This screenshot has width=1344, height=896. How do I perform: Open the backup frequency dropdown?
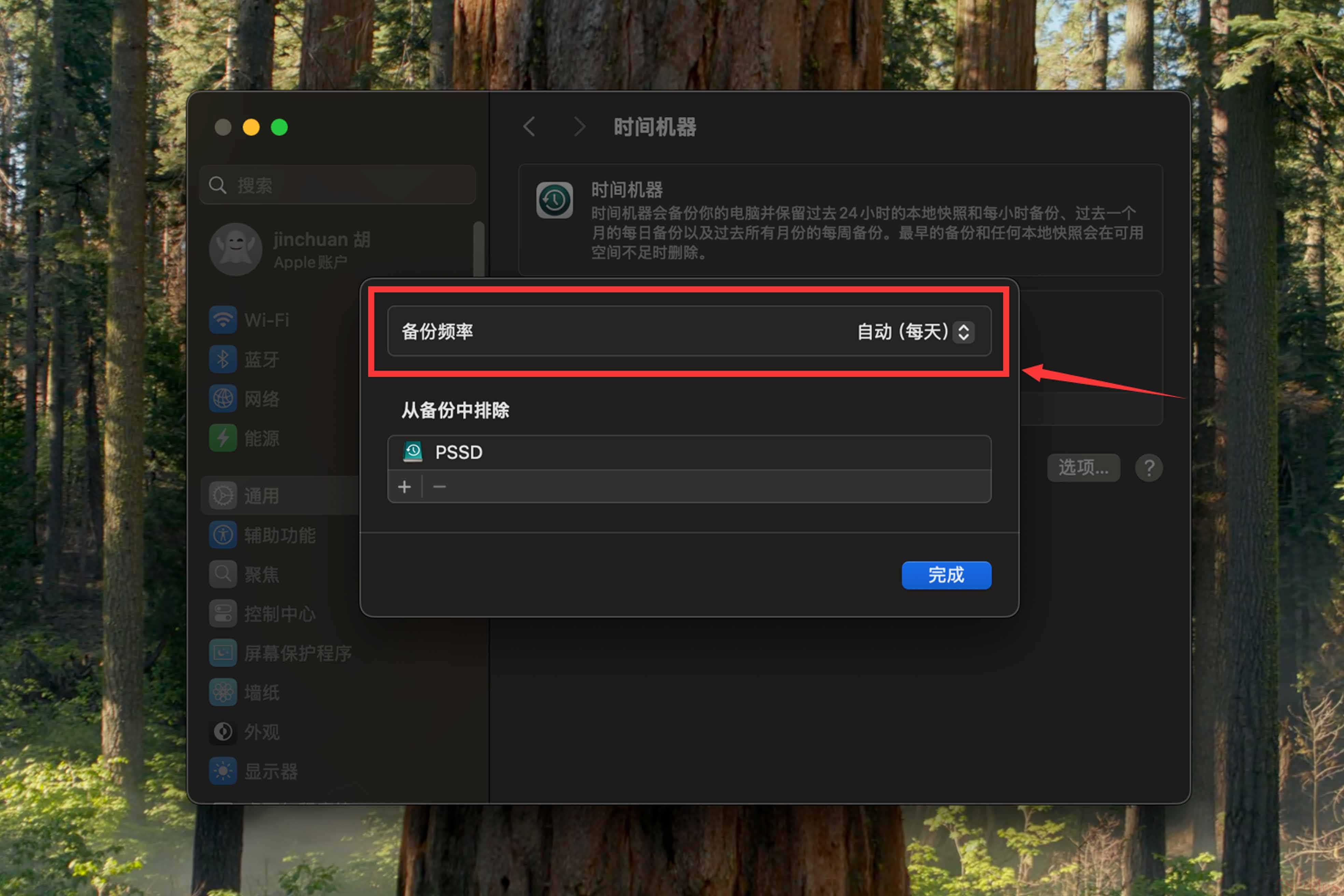click(x=963, y=332)
